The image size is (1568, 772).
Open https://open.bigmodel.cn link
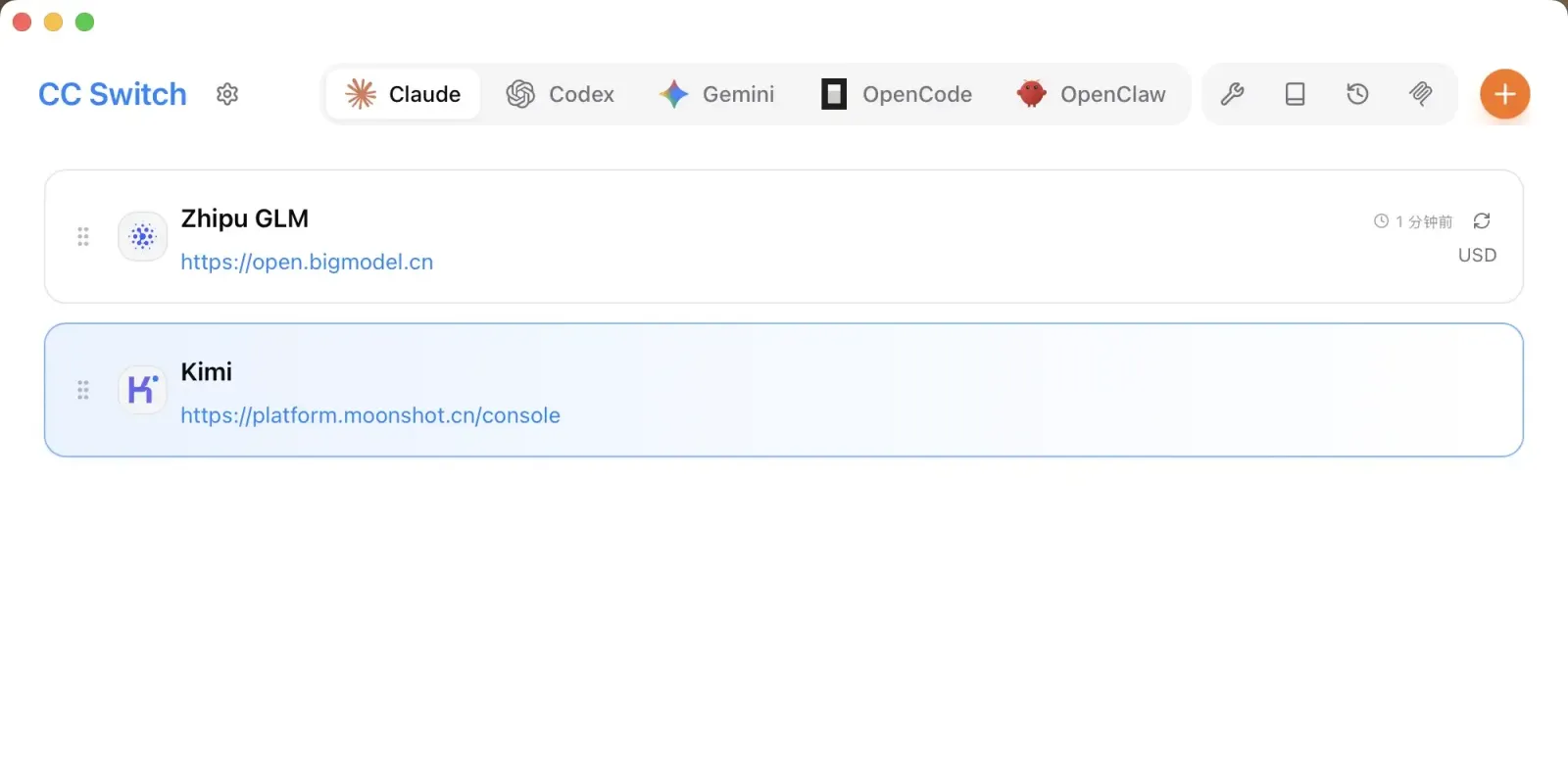pyautogui.click(x=307, y=262)
